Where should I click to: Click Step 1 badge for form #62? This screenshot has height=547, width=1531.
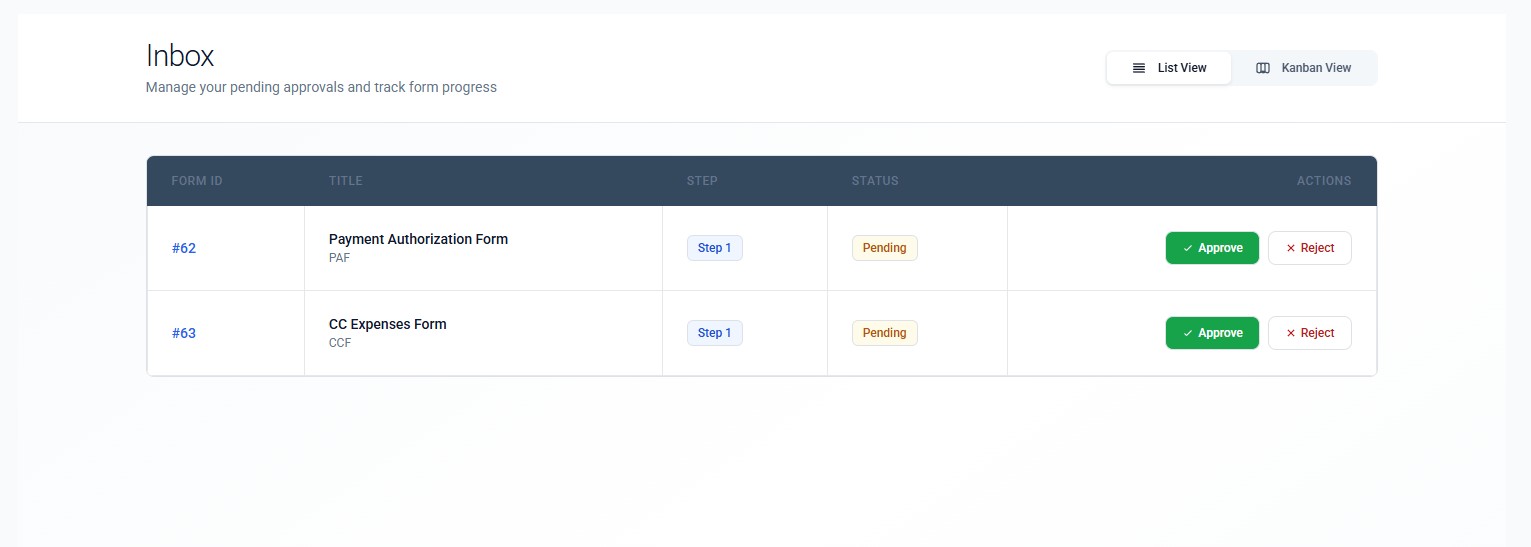(714, 248)
